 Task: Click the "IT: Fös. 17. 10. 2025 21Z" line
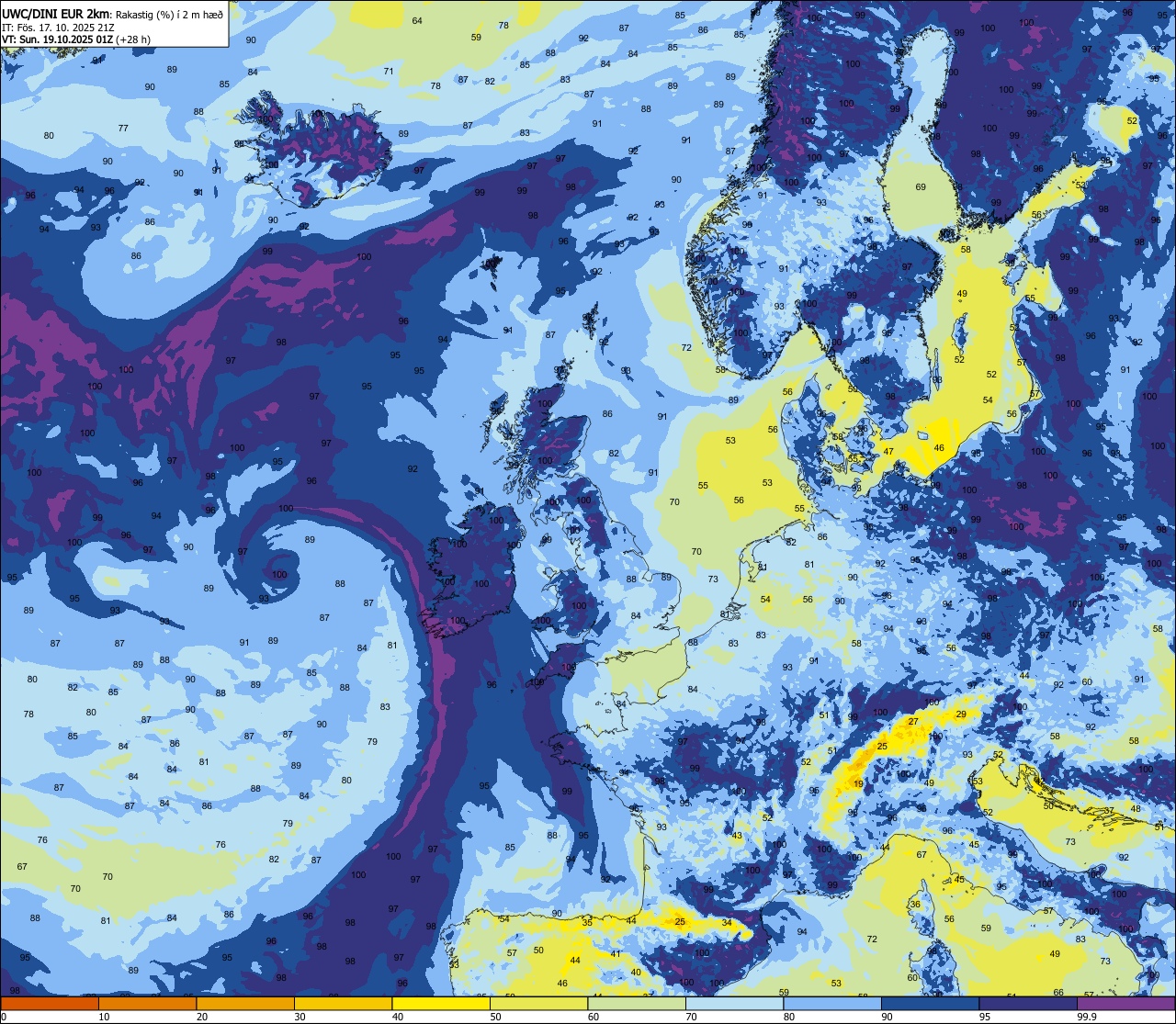tap(58, 27)
